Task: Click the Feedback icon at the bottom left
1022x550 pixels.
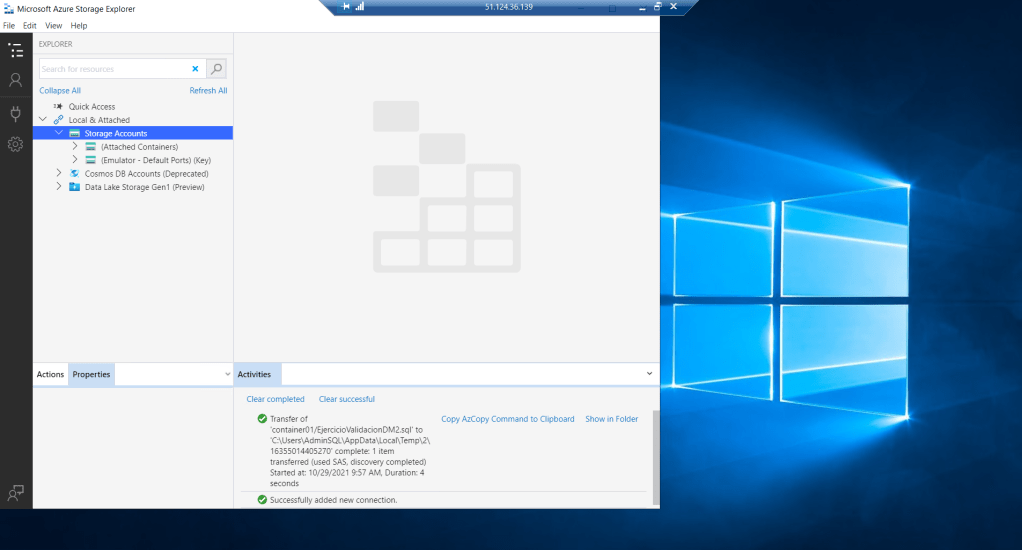Action: (15, 492)
